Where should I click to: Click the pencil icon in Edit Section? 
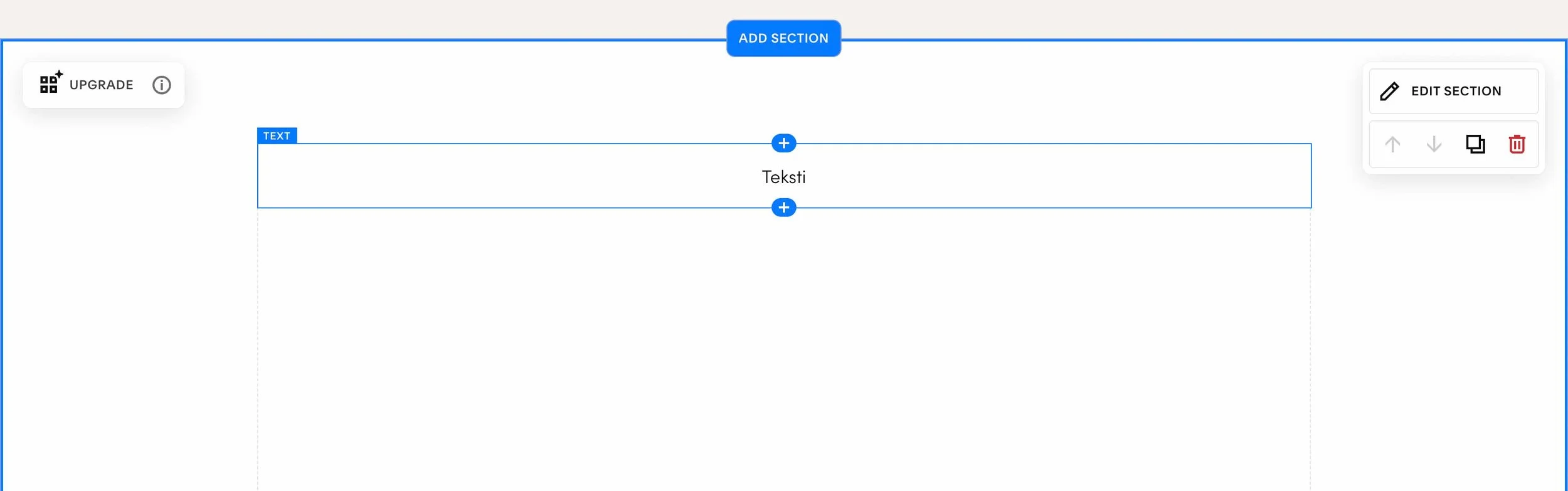[1389, 91]
